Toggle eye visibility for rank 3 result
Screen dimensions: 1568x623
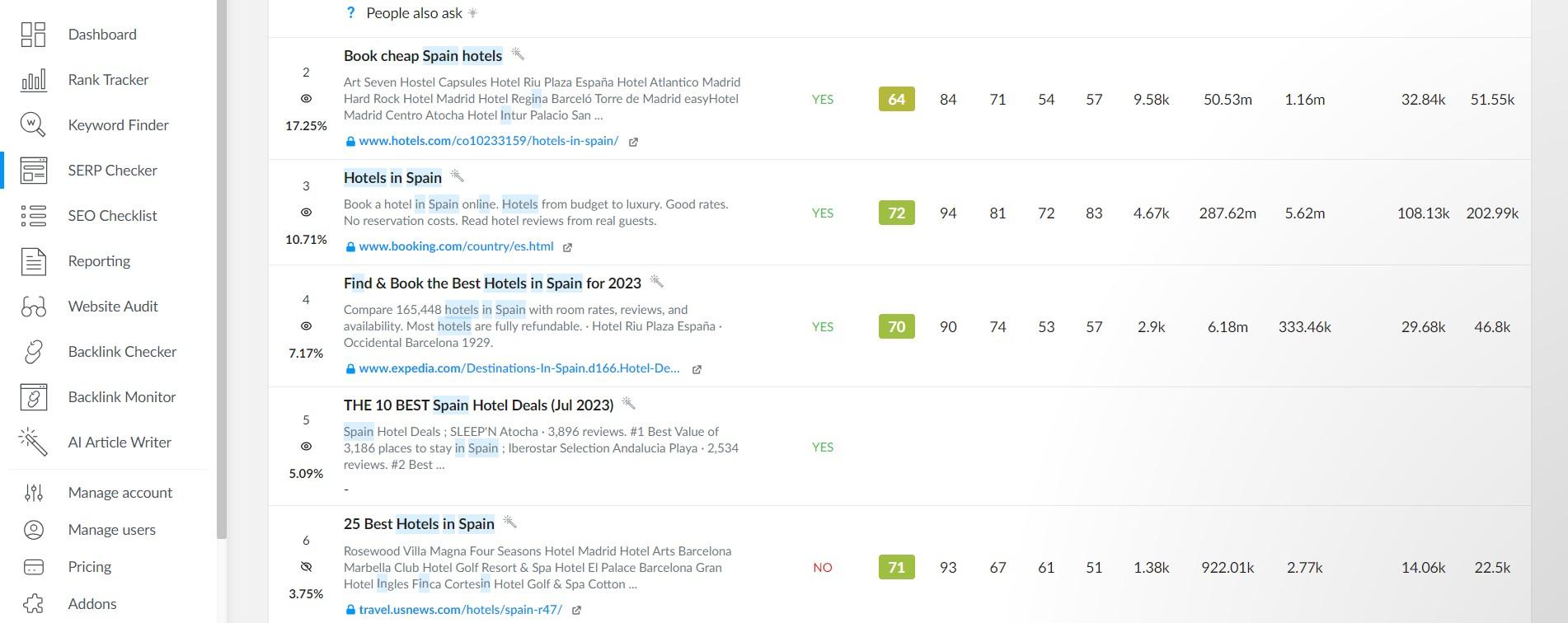306,213
